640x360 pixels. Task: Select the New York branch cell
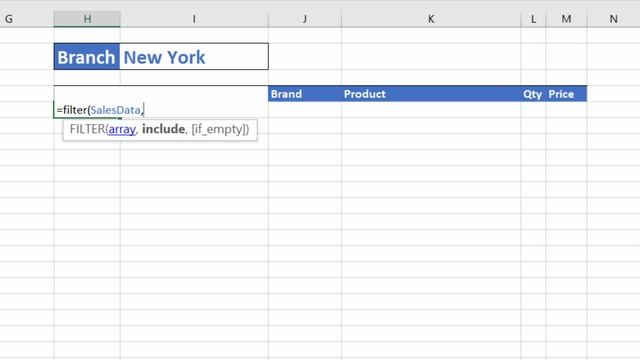tap(194, 57)
